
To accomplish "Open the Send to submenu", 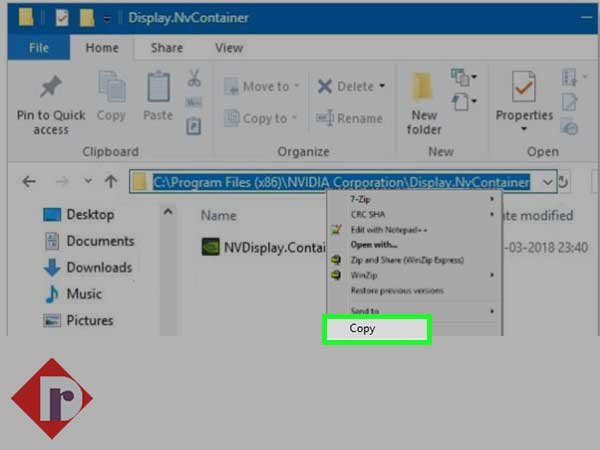I will pyautogui.click(x=414, y=311).
